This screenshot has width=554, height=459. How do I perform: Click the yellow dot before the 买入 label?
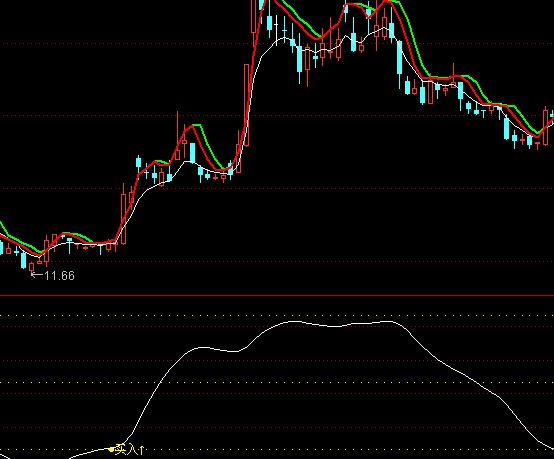[112, 449]
